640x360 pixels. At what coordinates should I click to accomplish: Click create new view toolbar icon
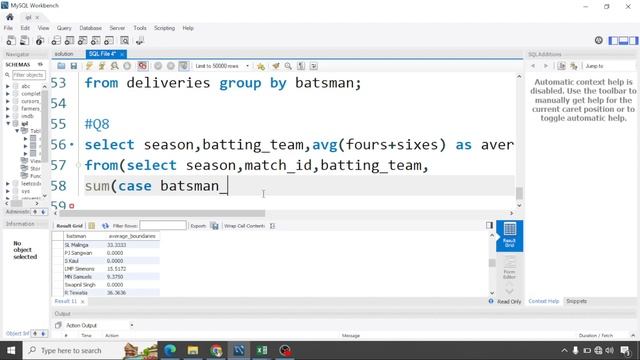(x=82, y=40)
